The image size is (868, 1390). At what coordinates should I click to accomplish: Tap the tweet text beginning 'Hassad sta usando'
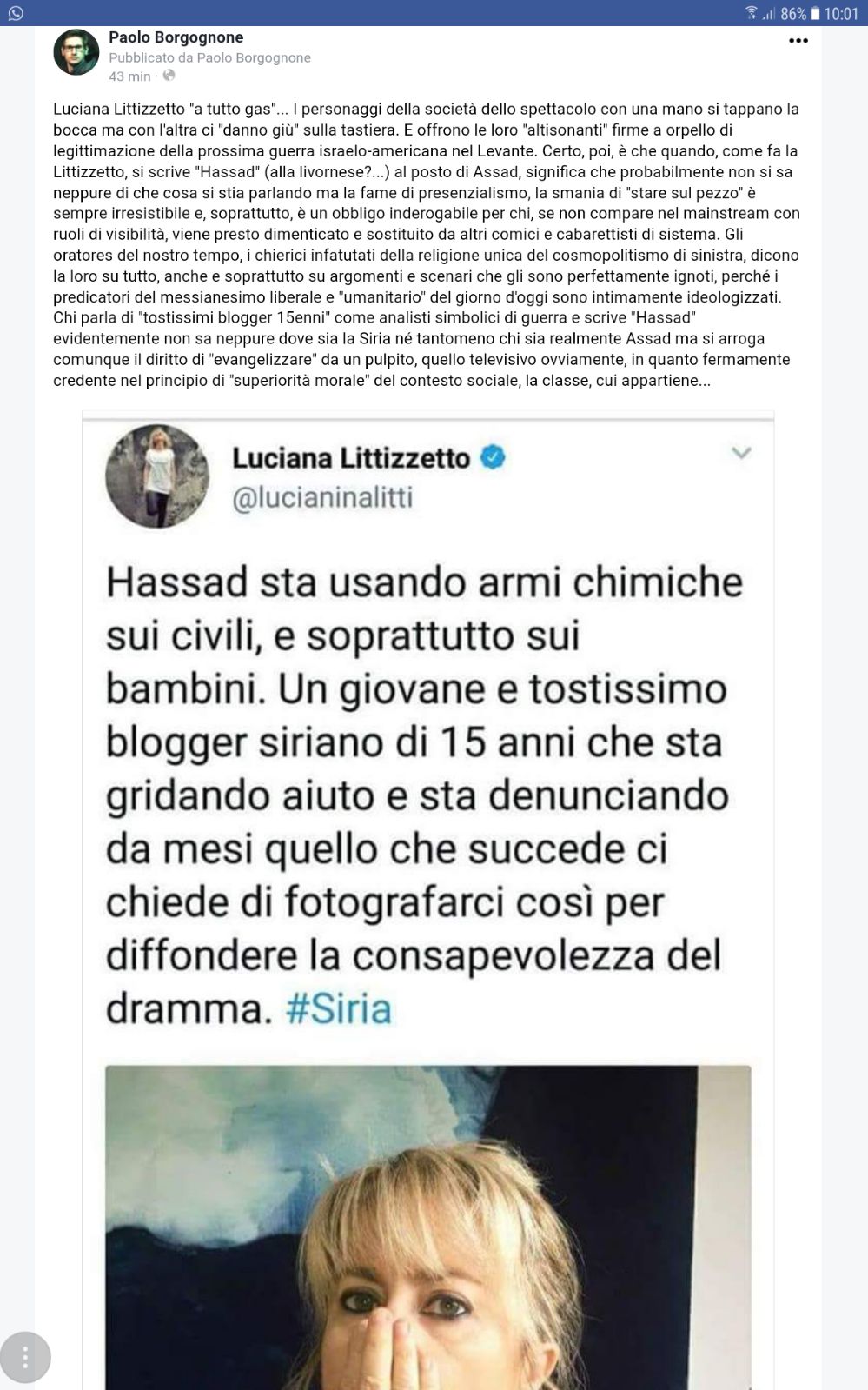point(425,795)
